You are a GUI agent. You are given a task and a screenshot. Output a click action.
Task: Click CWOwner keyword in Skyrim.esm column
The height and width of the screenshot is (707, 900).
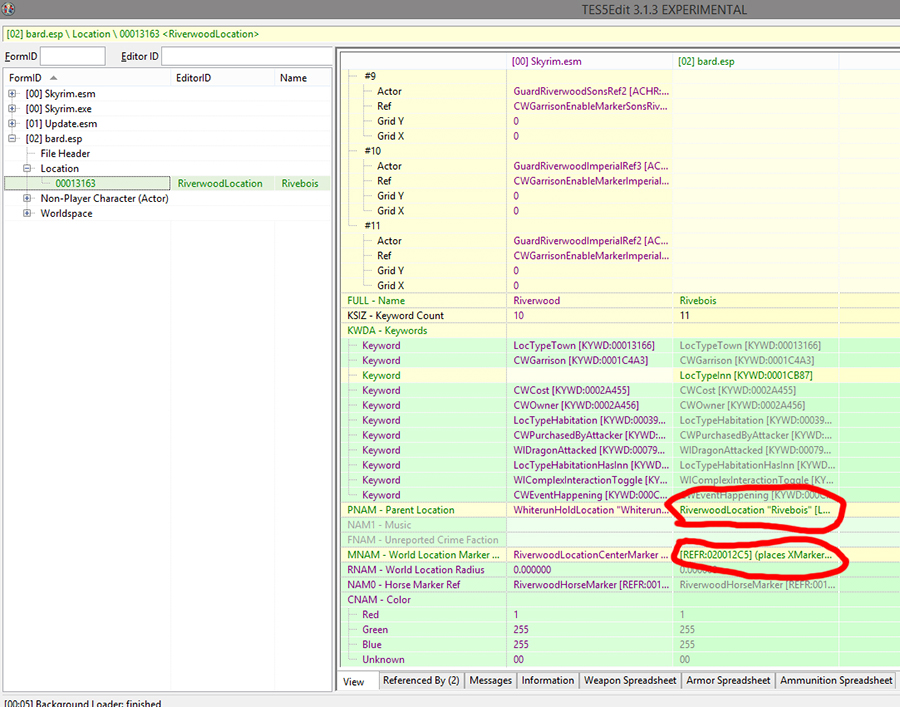(x=576, y=405)
